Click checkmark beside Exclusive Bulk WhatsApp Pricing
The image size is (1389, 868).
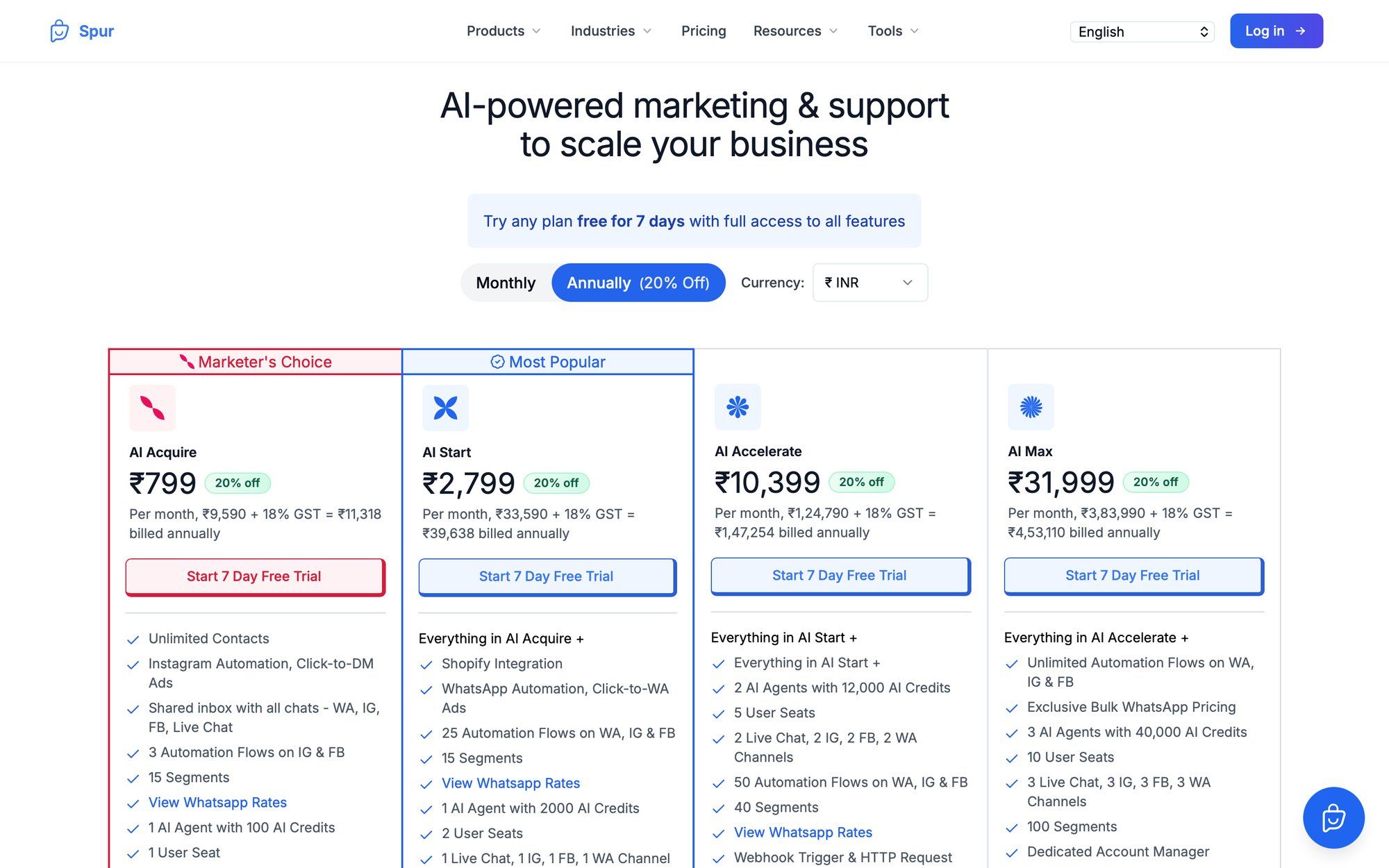point(1012,708)
